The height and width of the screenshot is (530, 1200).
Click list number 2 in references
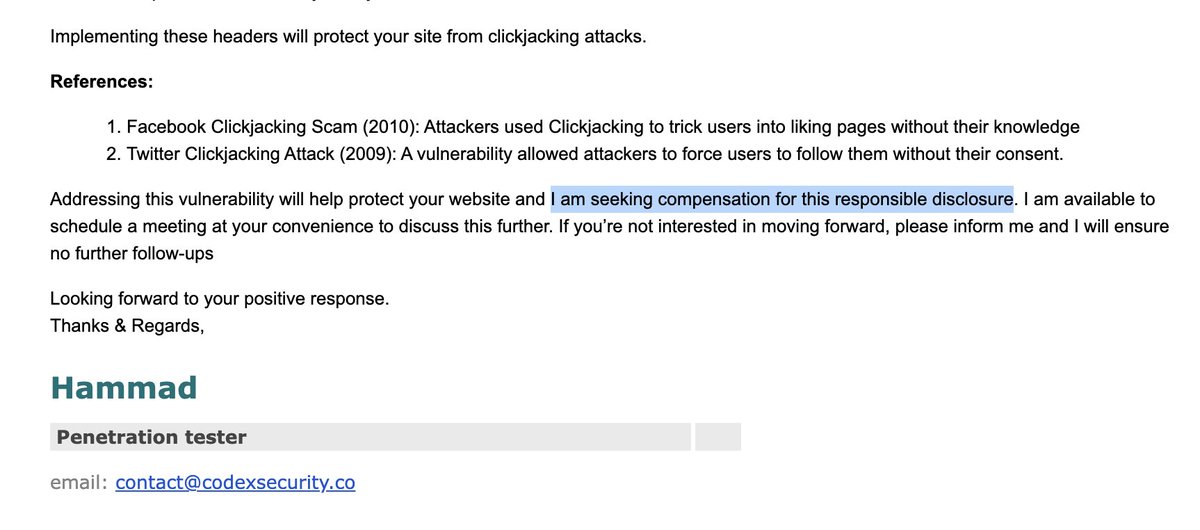113,154
